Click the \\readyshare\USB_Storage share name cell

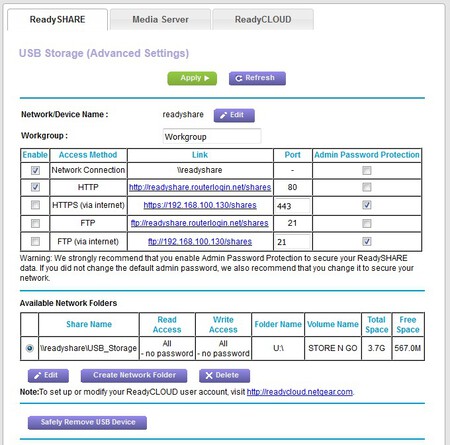coord(89,348)
